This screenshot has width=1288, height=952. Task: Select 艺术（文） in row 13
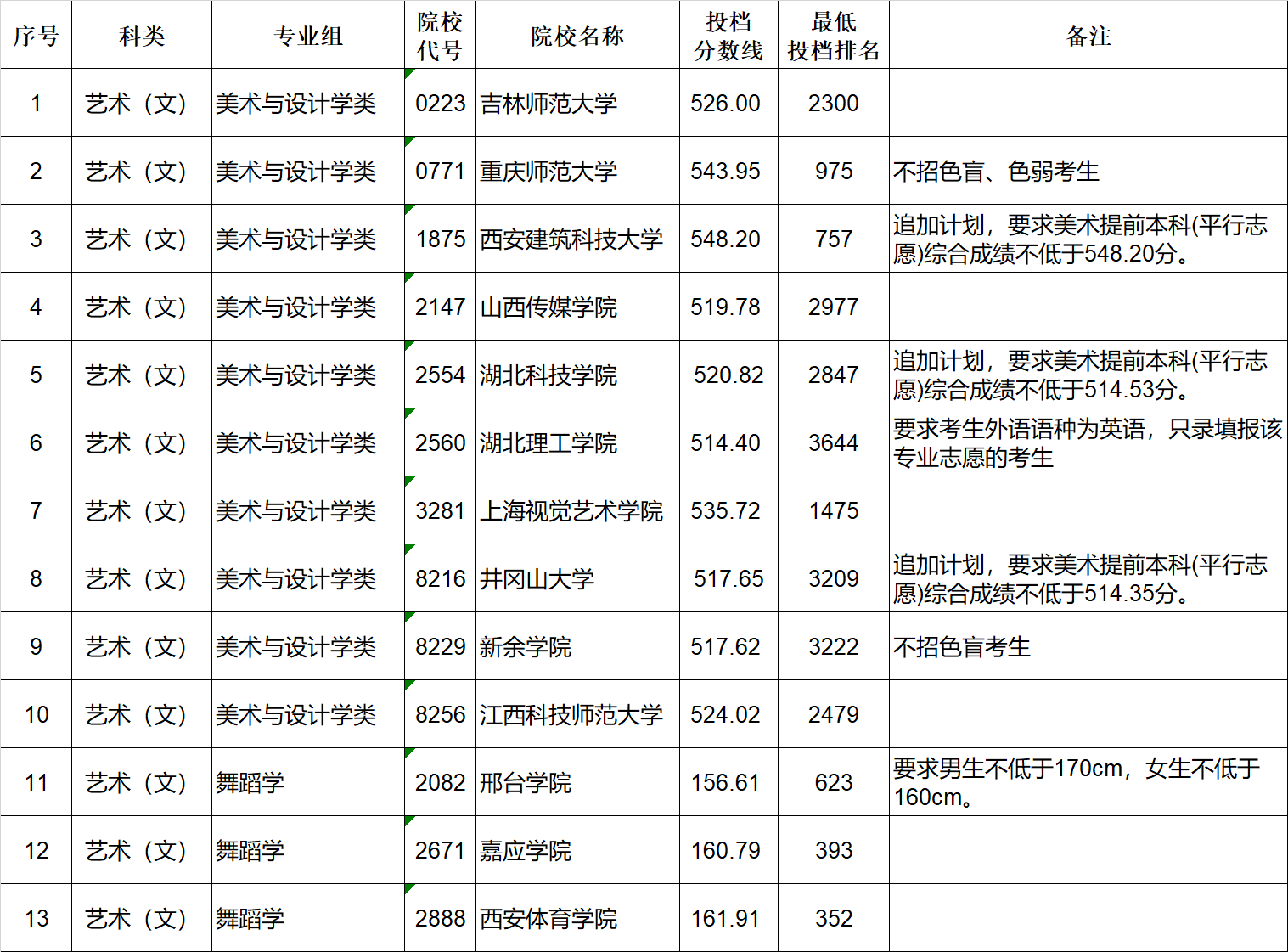(x=142, y=918)
